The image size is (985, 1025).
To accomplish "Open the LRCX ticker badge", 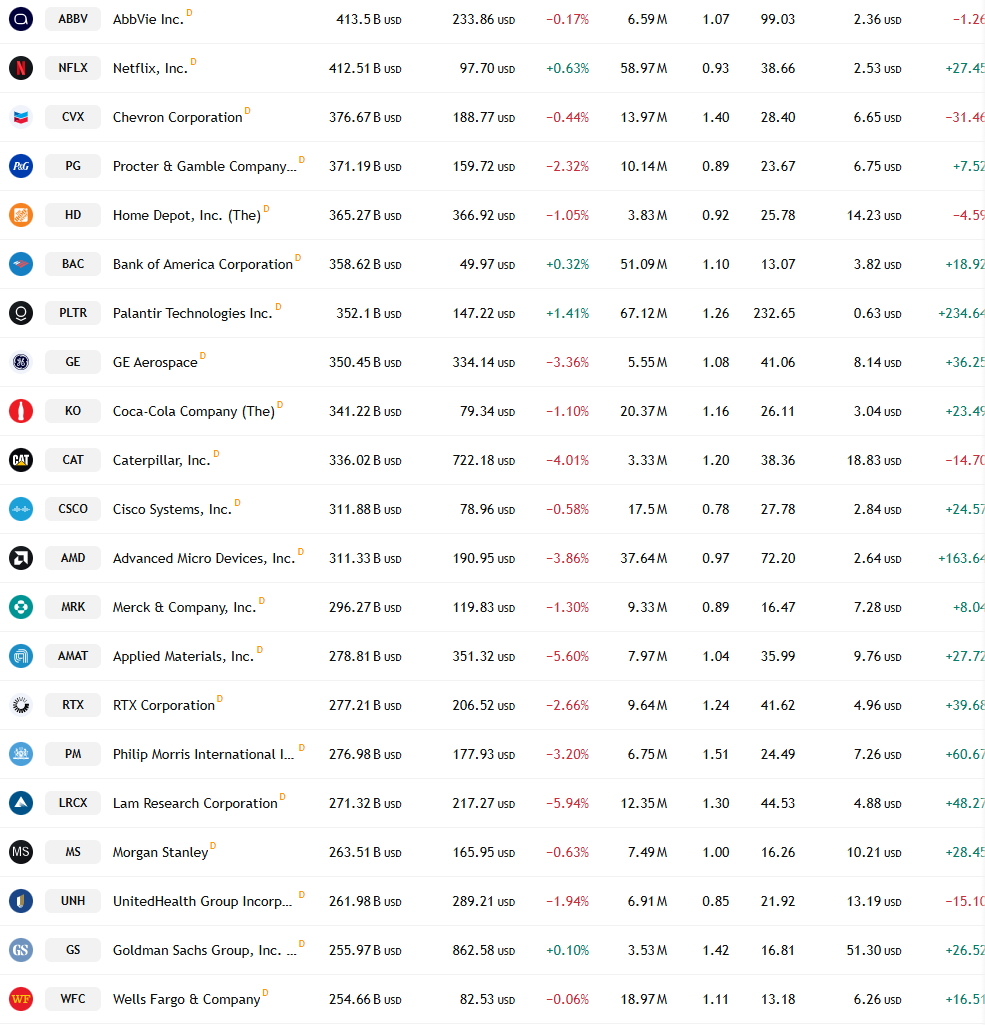I will pos(73,803).
